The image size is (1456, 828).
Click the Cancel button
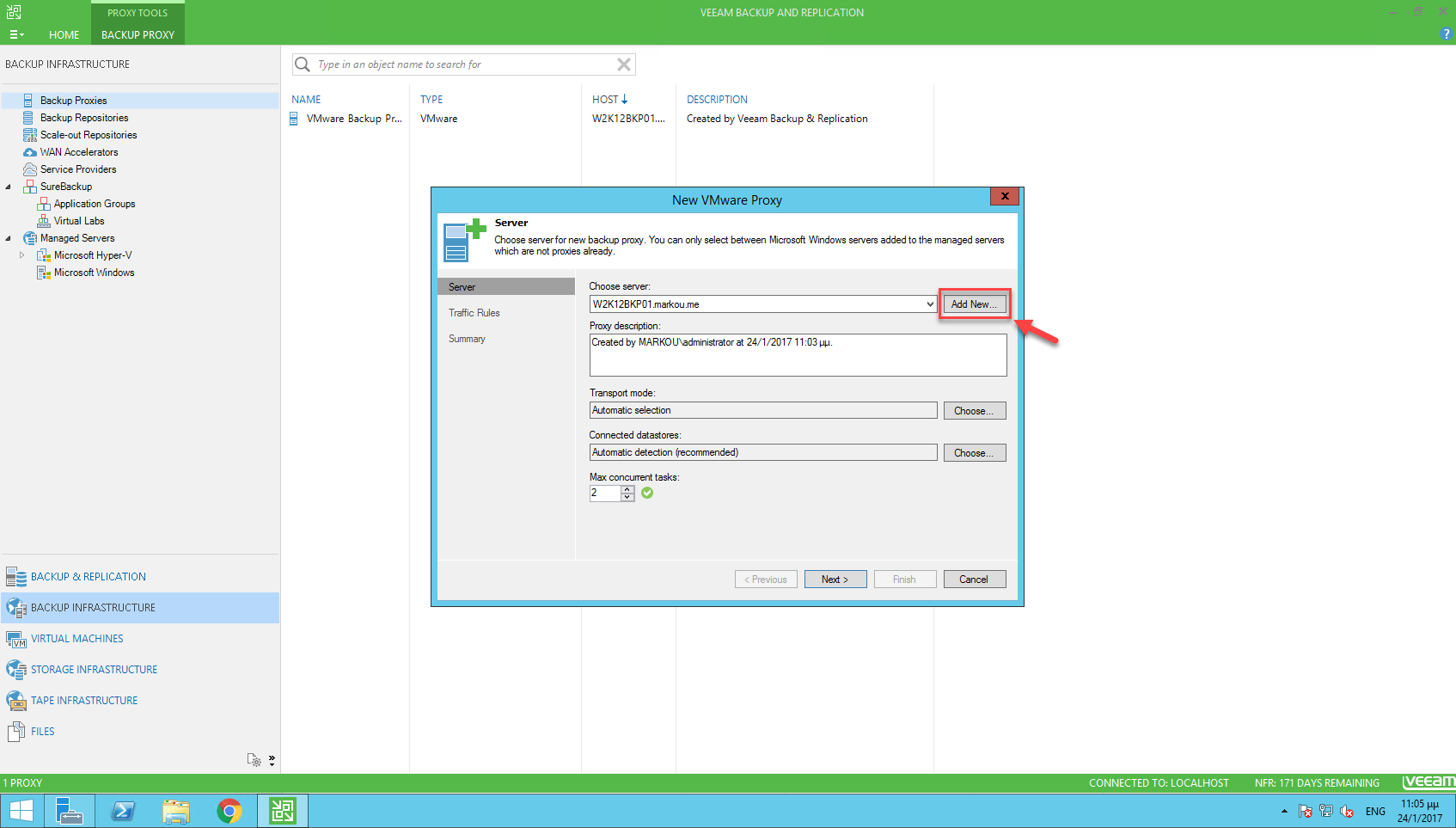[x=975, y=580]
